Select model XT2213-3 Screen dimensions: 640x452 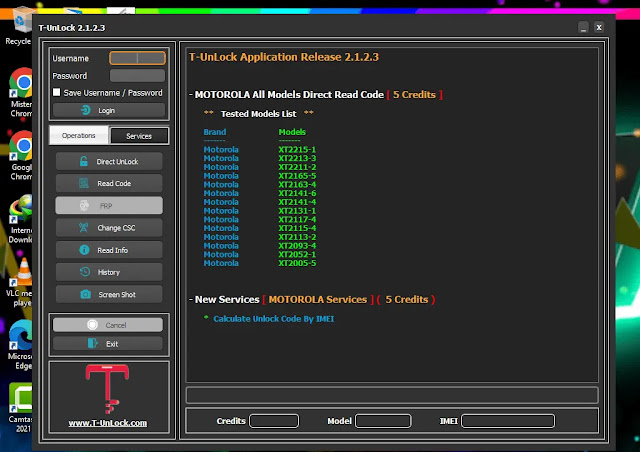coord(297,158)
